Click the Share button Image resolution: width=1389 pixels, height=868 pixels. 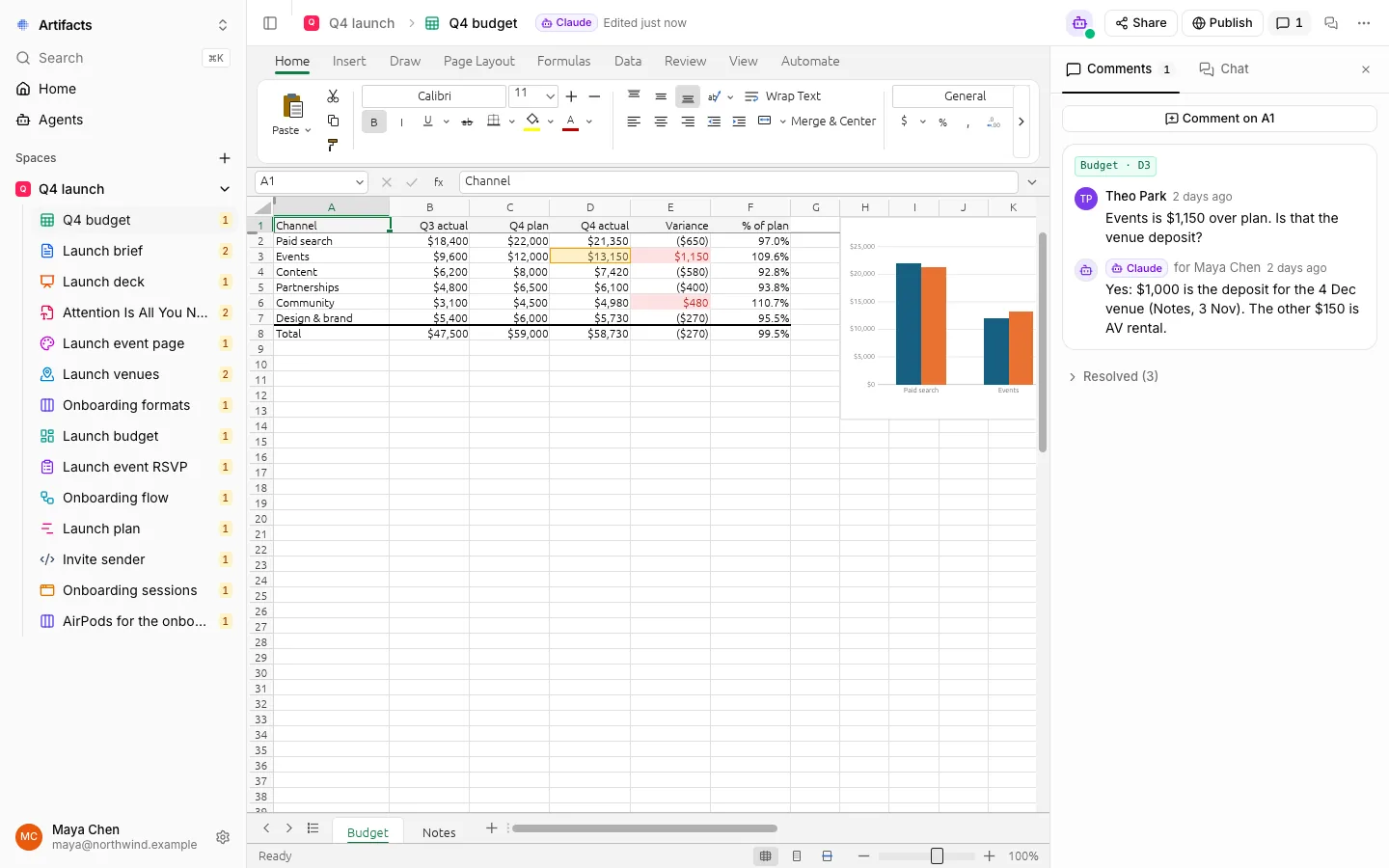point(1140,23)
